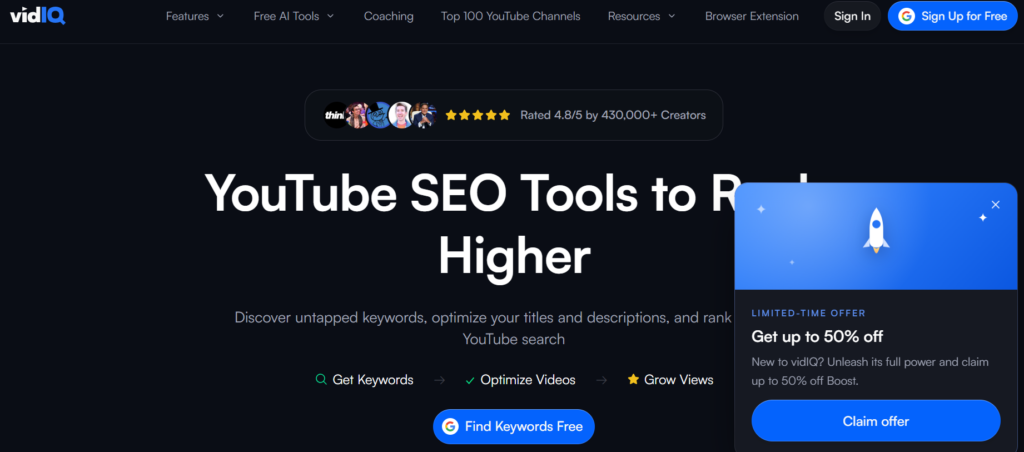The width and height of the screenshot is (1024, 452).
Task: Click the five-star rating icons
Action: click(477, 115)
